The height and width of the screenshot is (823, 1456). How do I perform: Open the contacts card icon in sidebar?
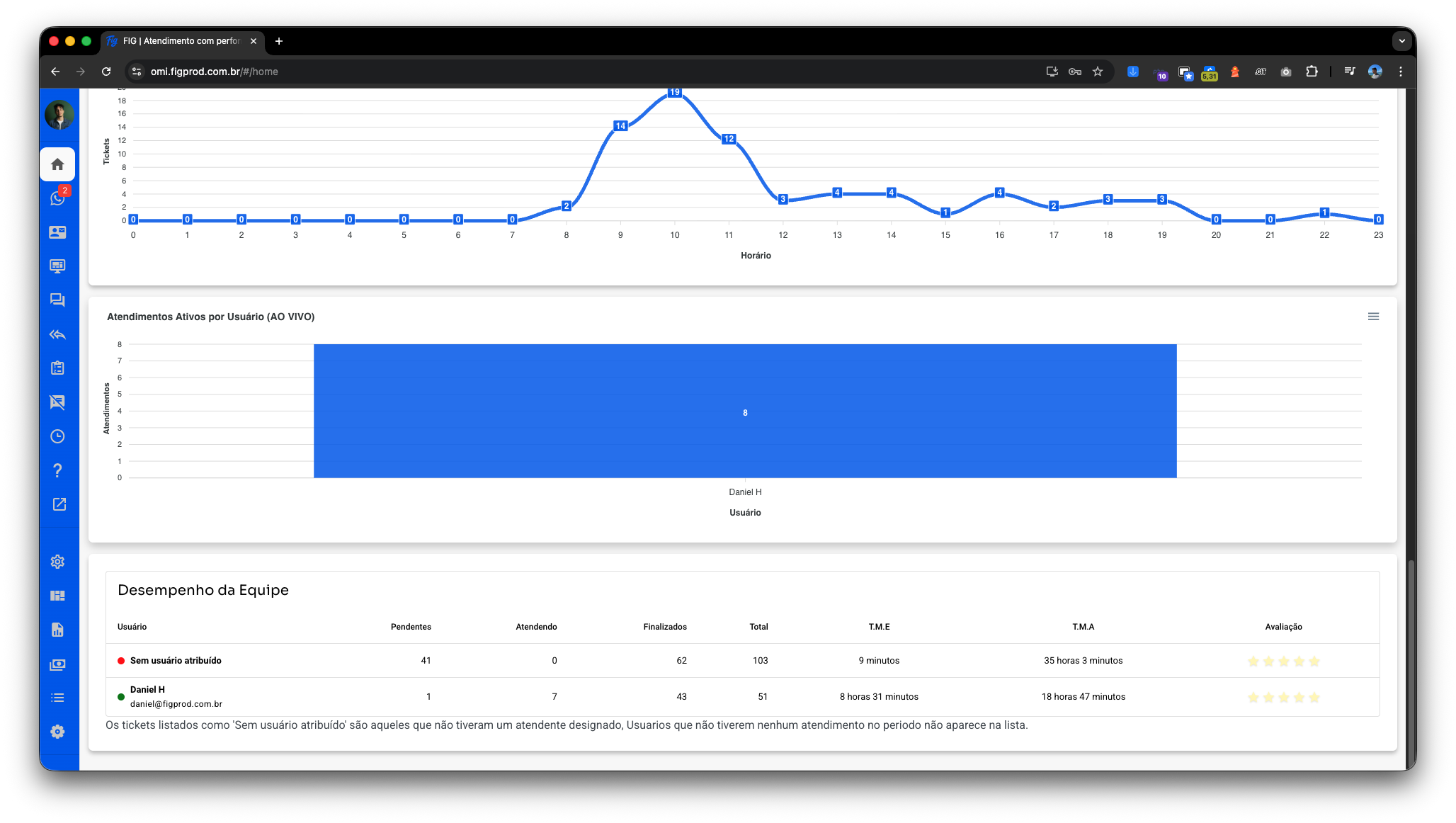[x=58, y=232]
